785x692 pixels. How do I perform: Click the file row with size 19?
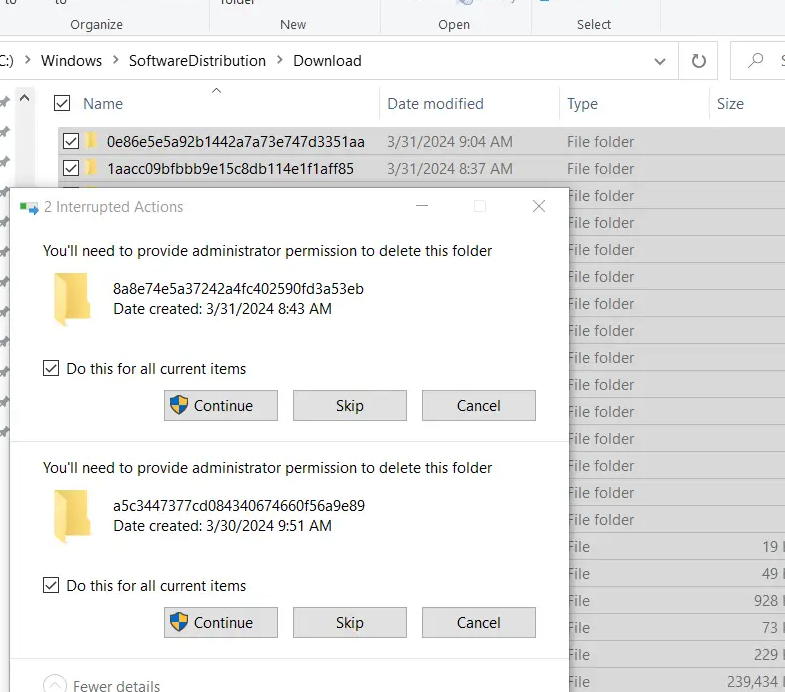pos(677,546)
